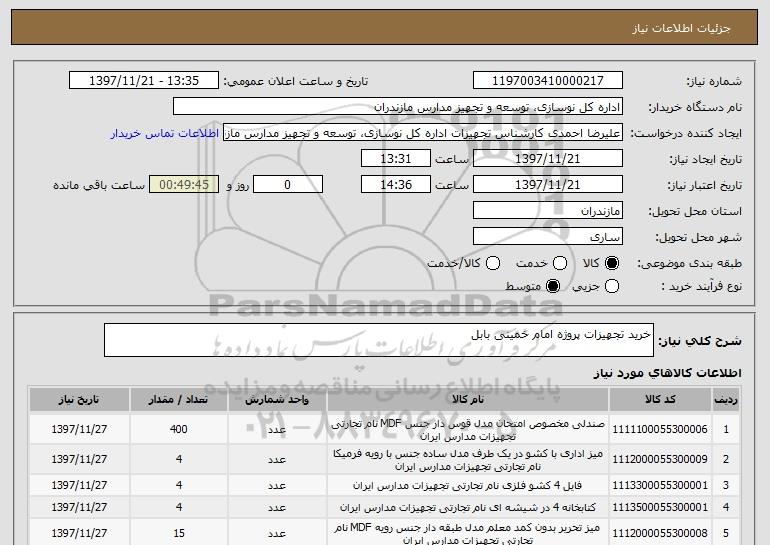
Task: Click quantity 400 in row 1
Action: click(x=179, y=430)
